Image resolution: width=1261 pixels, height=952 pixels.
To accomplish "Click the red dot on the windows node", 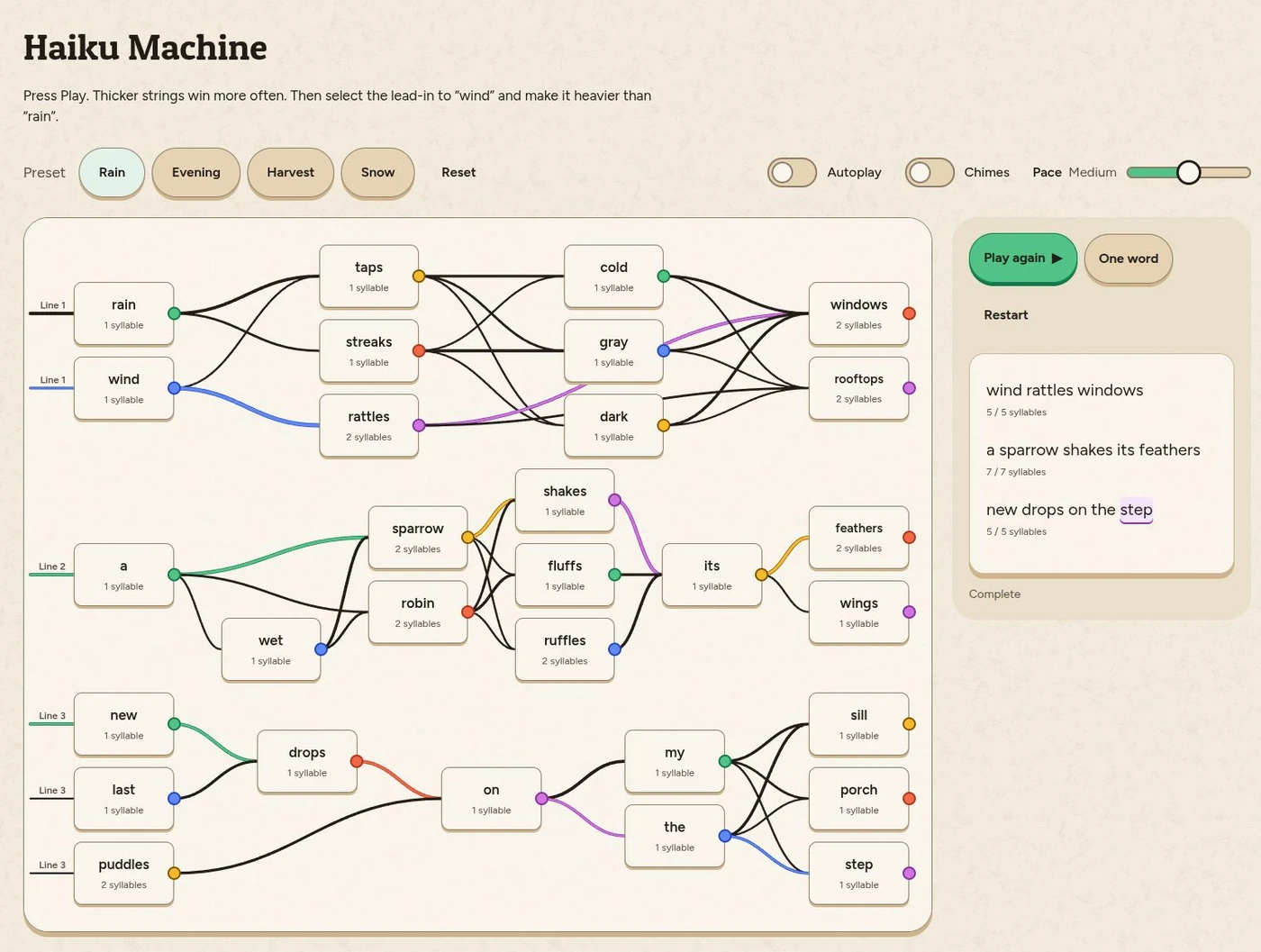I will tap(909, 313).
